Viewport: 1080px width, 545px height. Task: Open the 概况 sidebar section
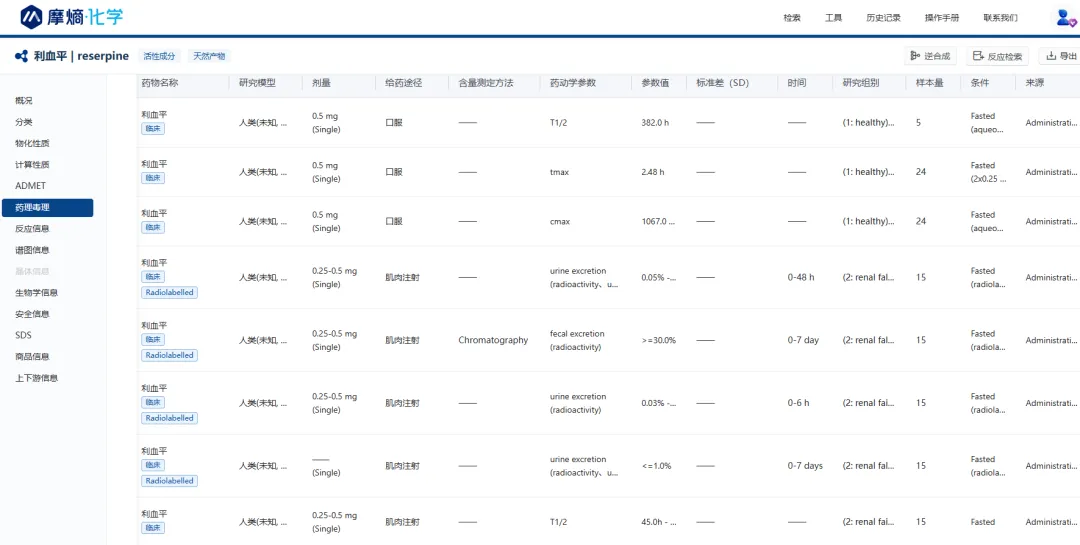(x=24, y=101)
